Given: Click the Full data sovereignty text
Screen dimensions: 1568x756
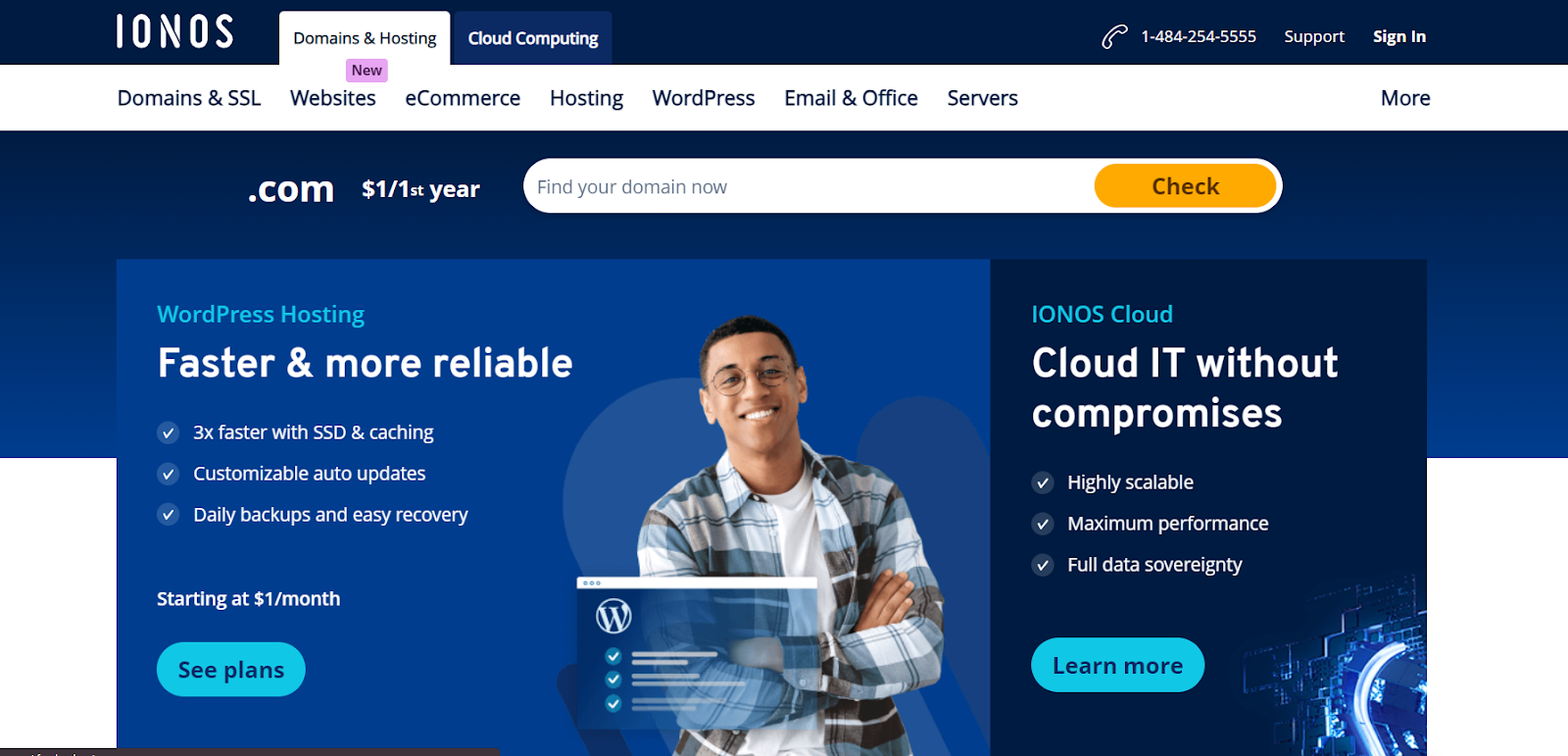Looking at the screenshot, I should click(x=1154, y=565).
